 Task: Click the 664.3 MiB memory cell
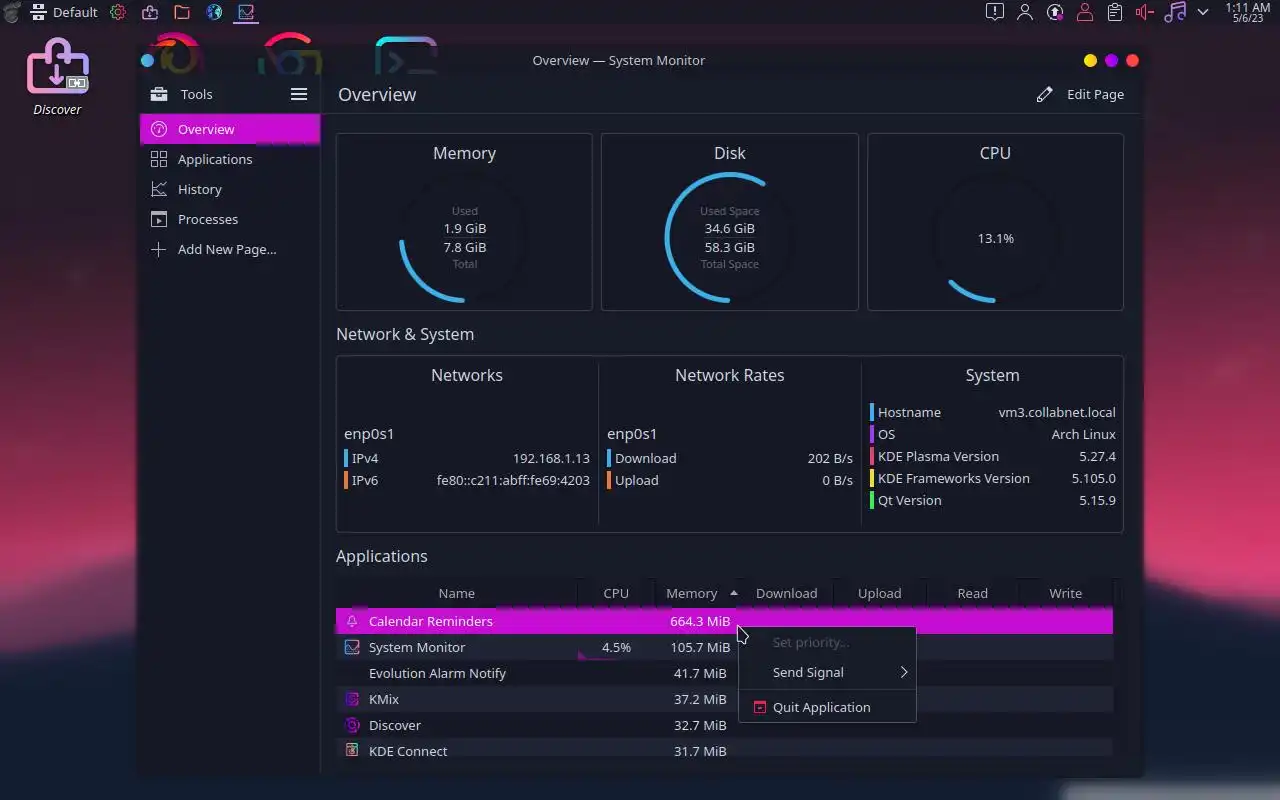coord(700,621)
